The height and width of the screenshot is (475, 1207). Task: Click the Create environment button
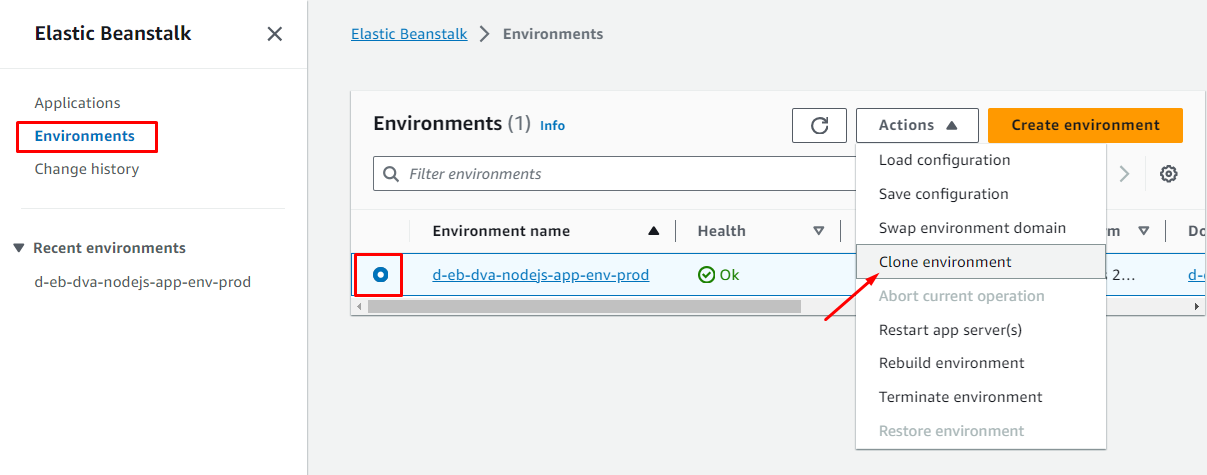click(1085, 125)
